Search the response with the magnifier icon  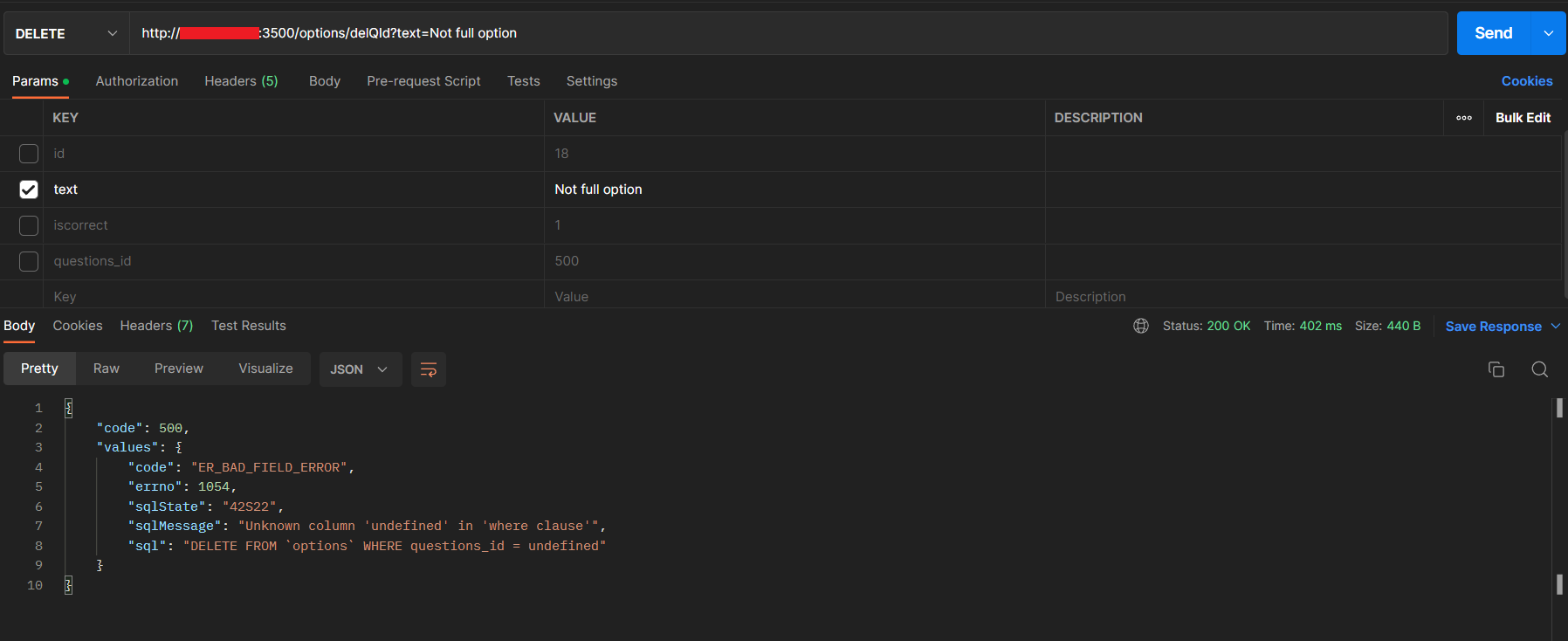pyautogui.click(x=1540, y=369)
